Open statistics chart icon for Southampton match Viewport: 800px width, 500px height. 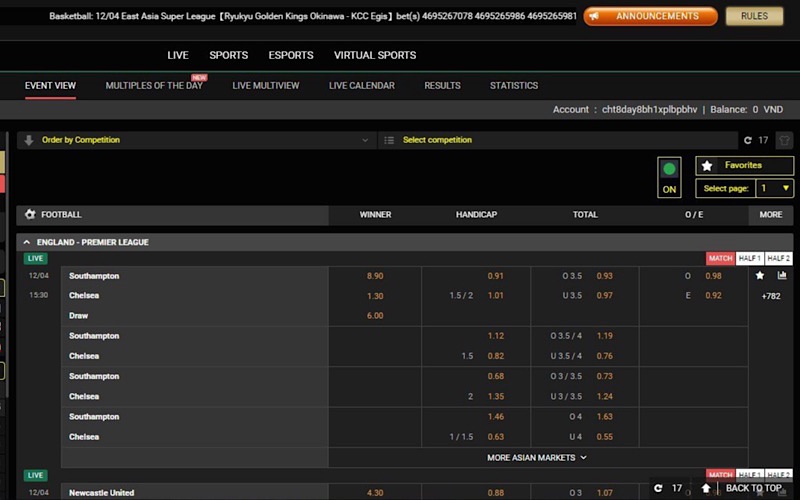tap(782, 276)
